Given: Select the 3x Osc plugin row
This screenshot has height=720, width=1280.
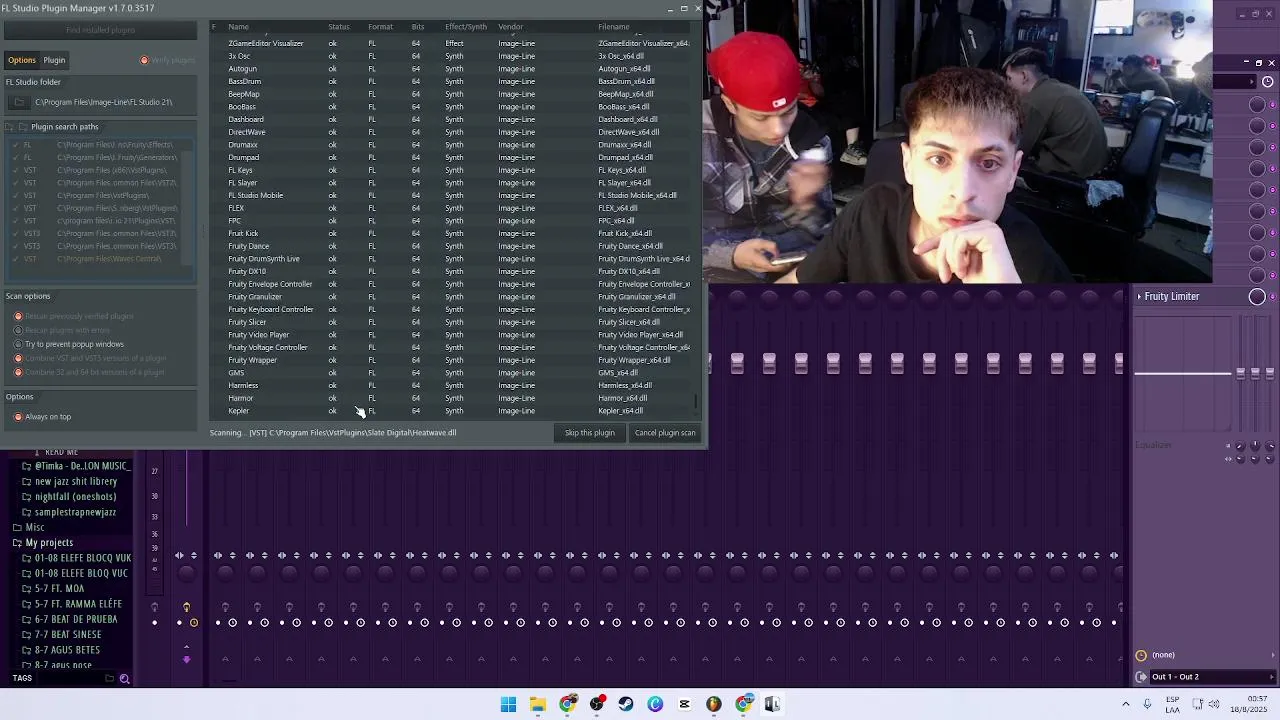Looking at the screenshot, I should pyautogui.click(x=452, y=56).
